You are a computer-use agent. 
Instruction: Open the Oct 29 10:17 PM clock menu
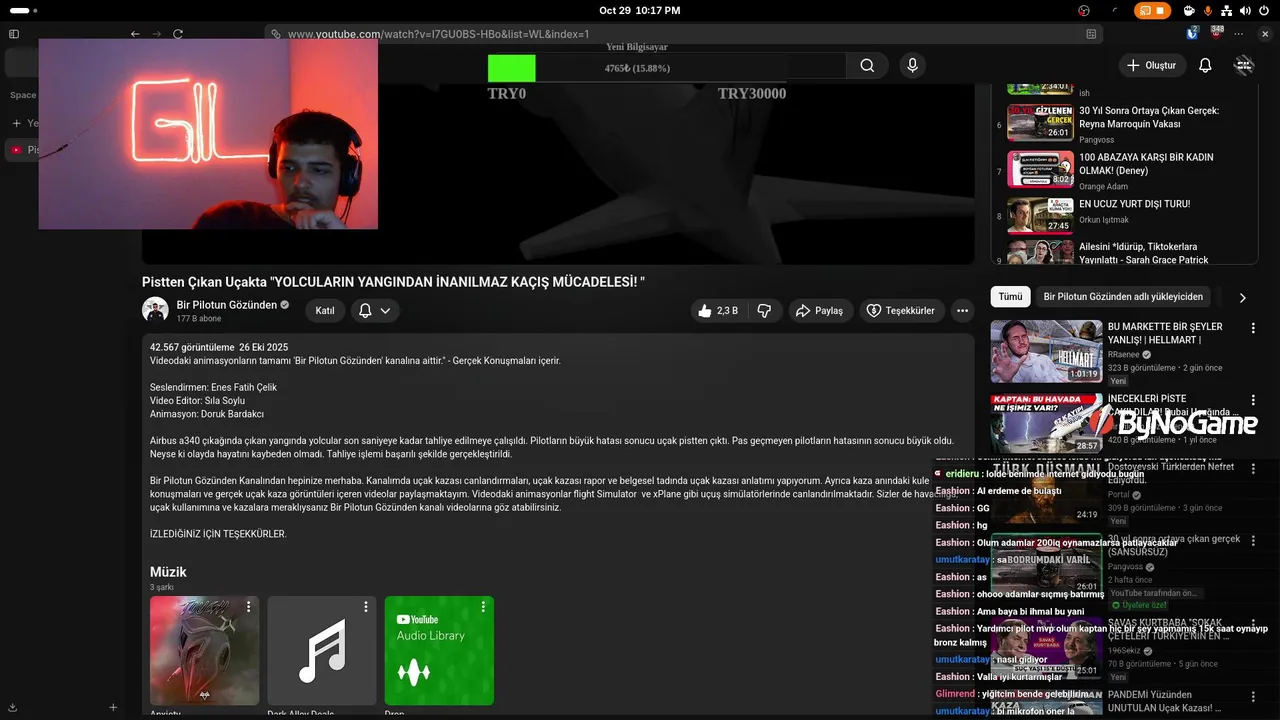pos(639,10)
